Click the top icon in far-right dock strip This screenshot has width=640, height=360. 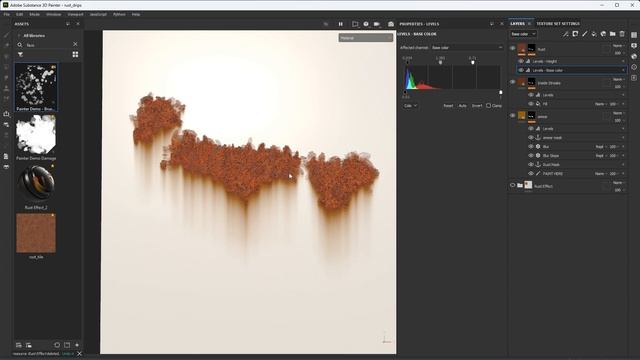pyautogui.click(x=634, y=35)
